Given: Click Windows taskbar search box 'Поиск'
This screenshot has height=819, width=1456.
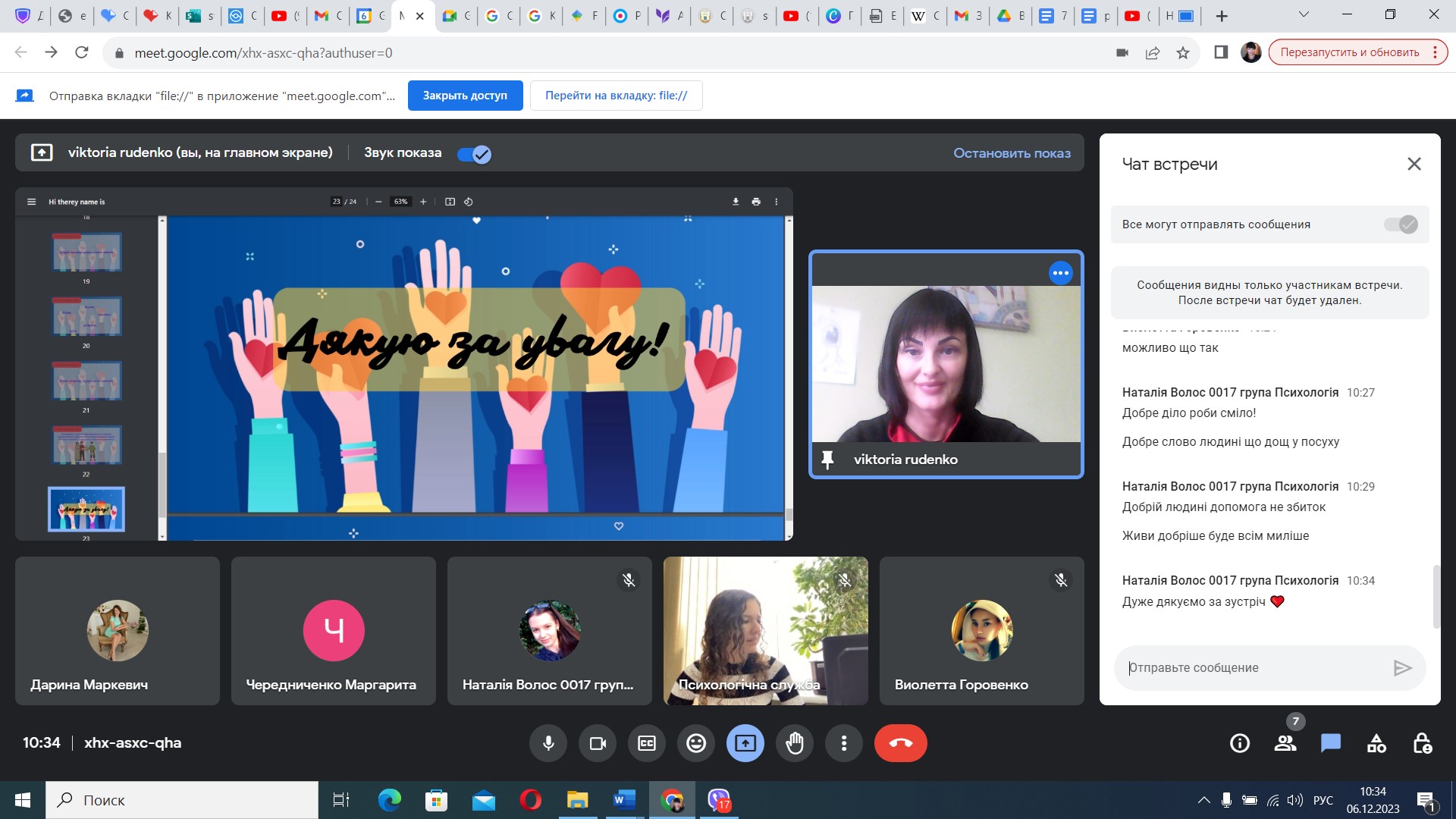Looking at the screenshot, I should 182,800.
